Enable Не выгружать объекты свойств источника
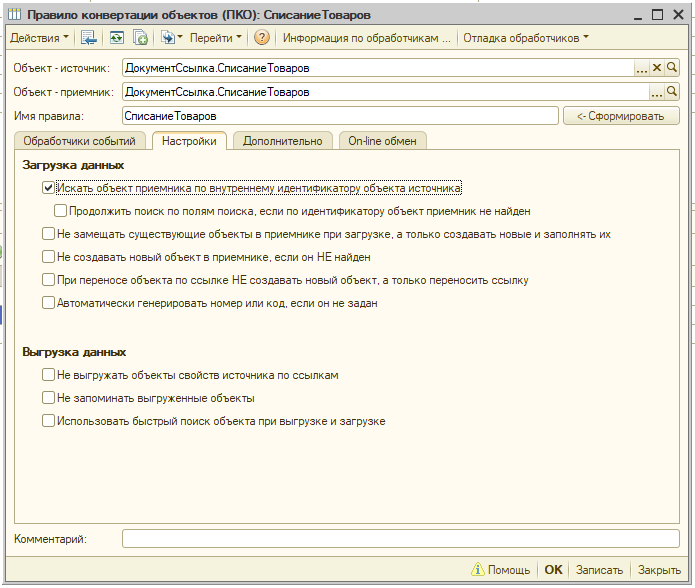 point(48,375)
